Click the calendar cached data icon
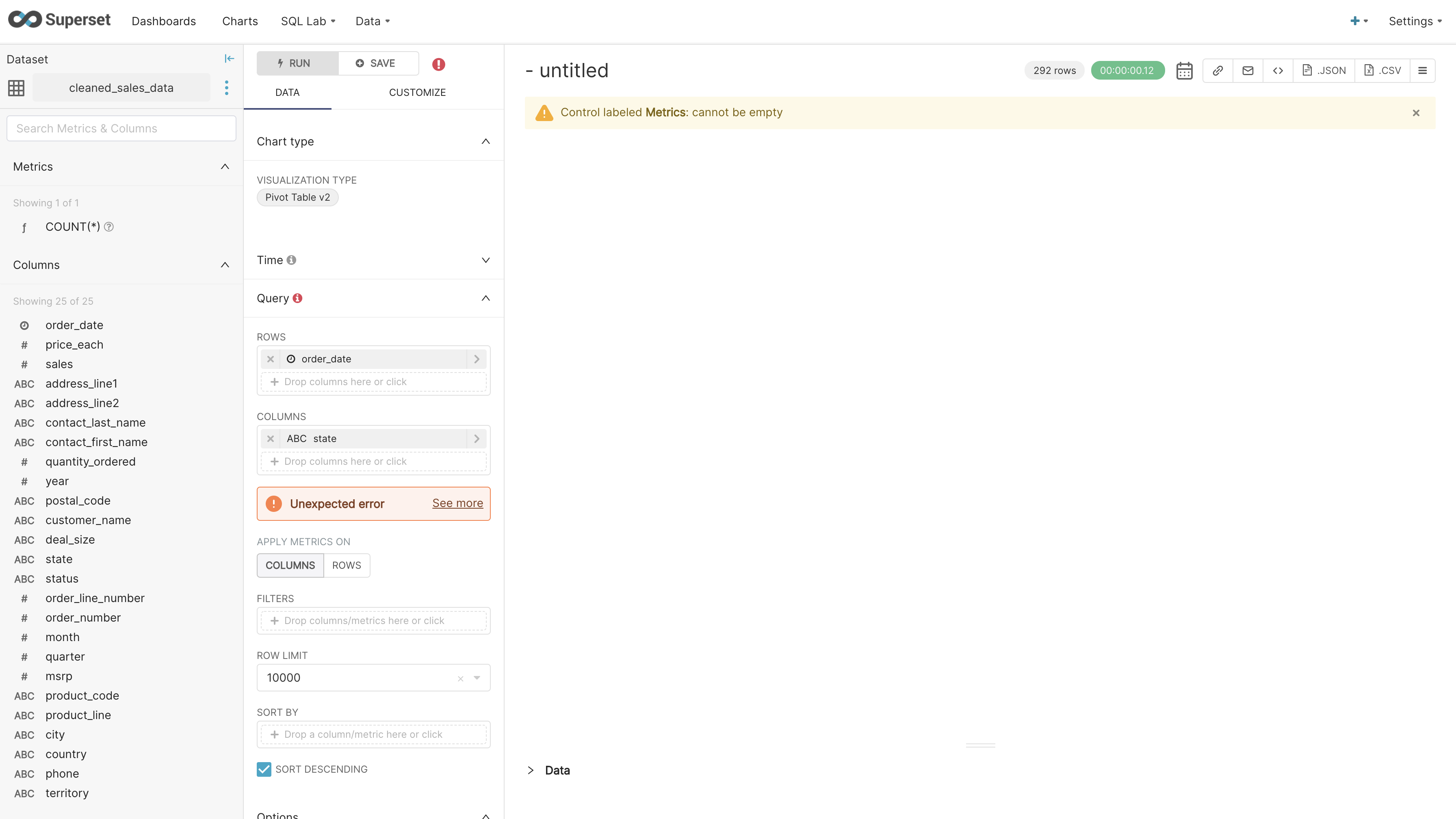The width and height of the screenshot is (1456, 819). [x=1184, y=70]
